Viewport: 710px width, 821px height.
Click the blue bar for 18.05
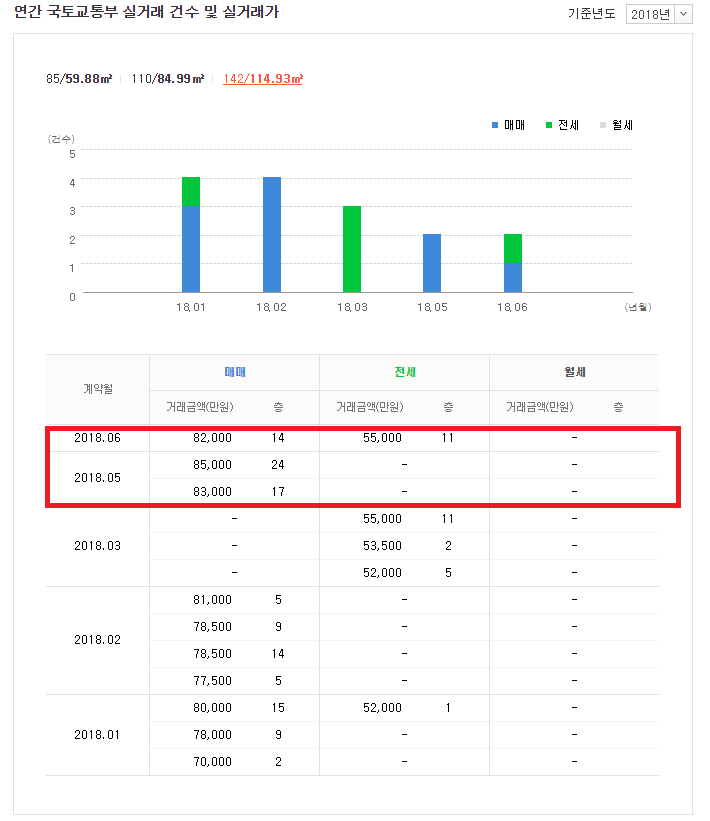(x=432, y=263)
